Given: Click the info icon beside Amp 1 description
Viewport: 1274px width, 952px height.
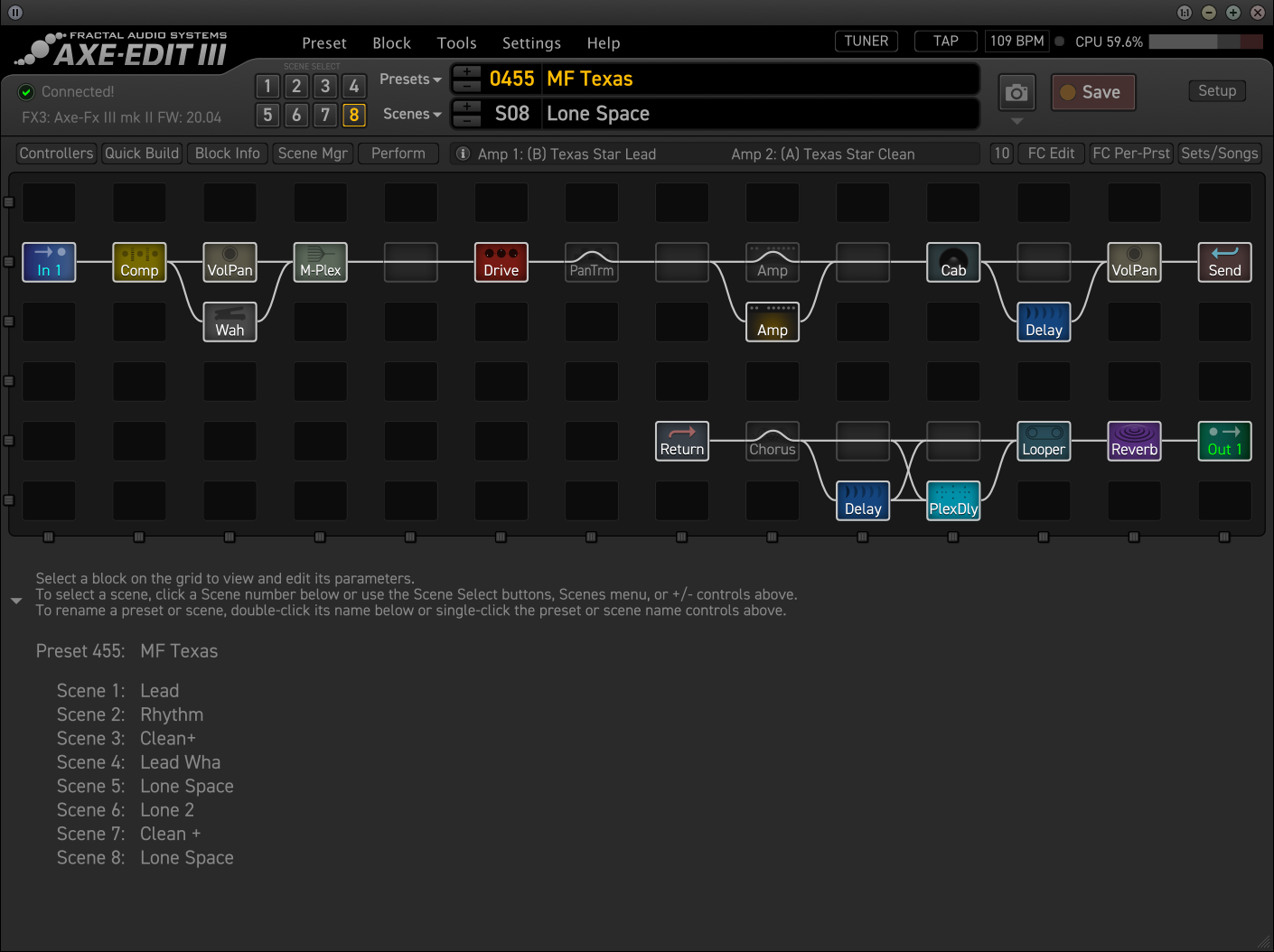Looking at the screenshot, I should pyautogui.click(x=463, y=154).
